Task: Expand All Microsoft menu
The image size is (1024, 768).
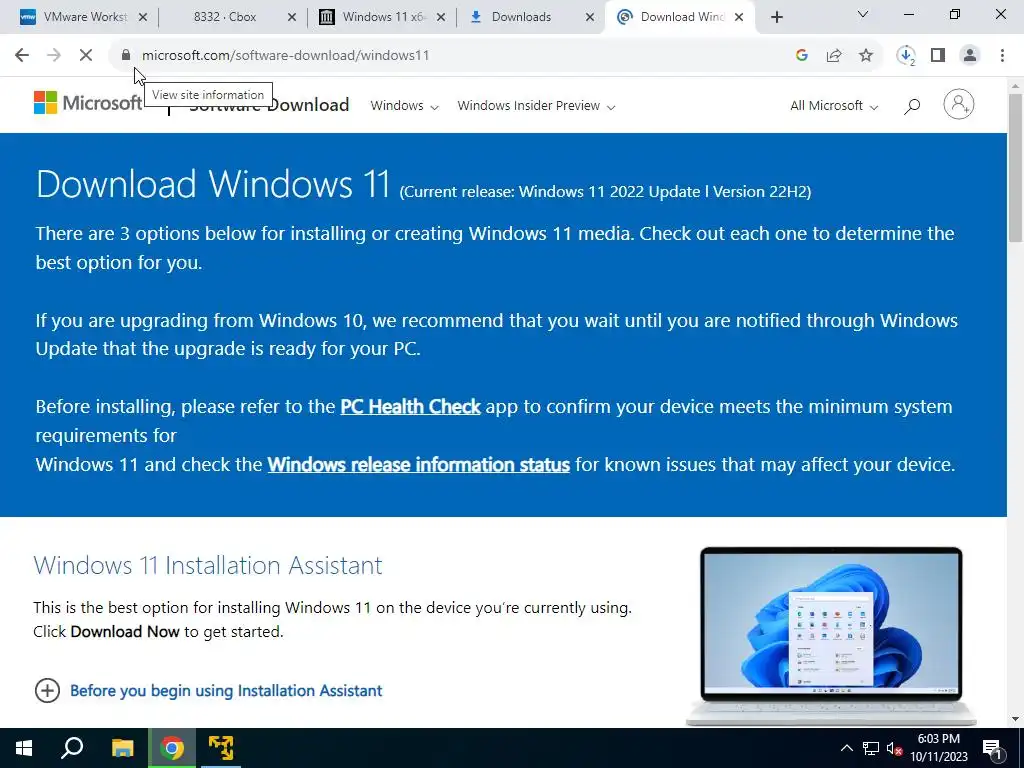Action: pos(834,106)
